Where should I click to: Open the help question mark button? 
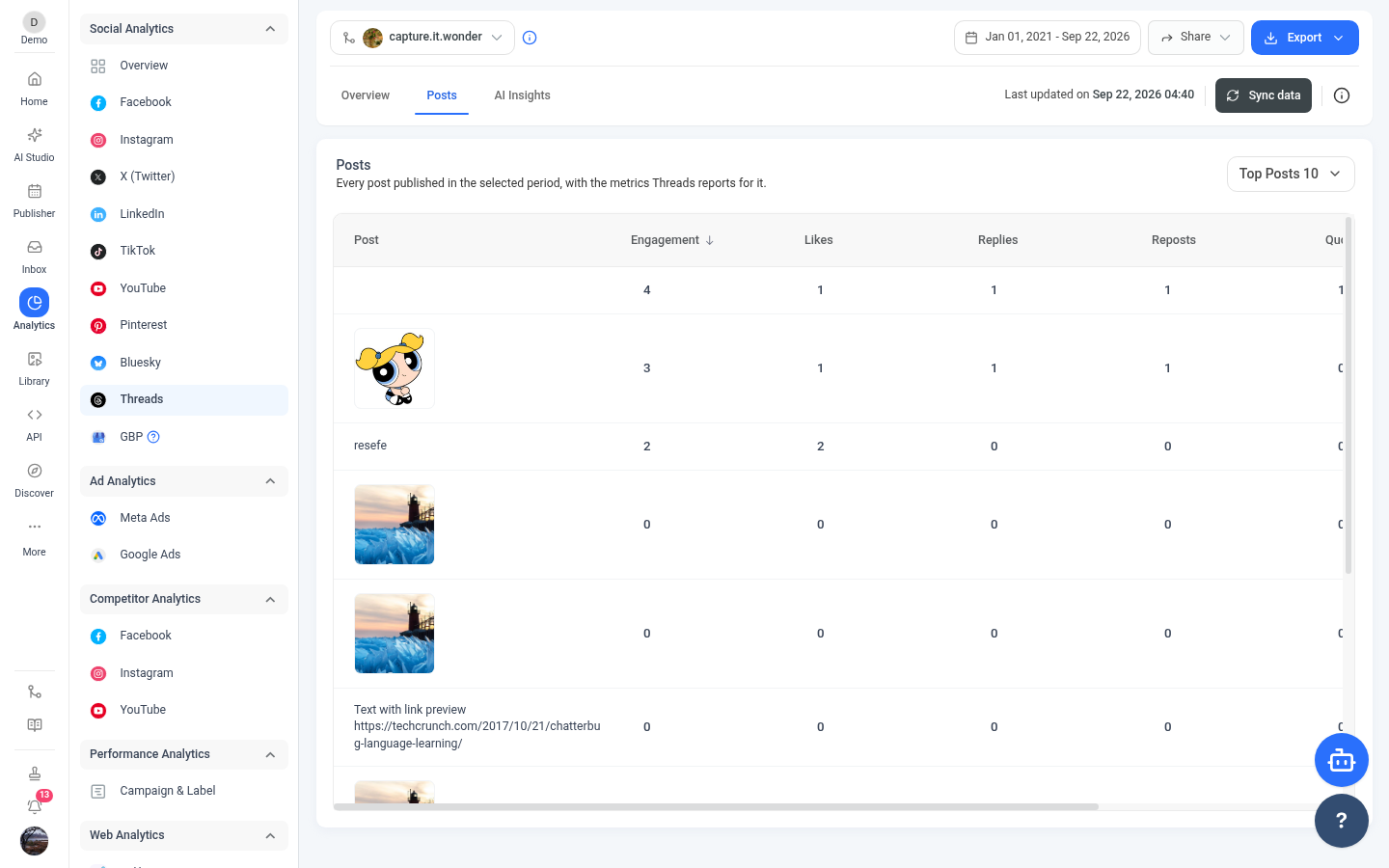(1342, 821)
